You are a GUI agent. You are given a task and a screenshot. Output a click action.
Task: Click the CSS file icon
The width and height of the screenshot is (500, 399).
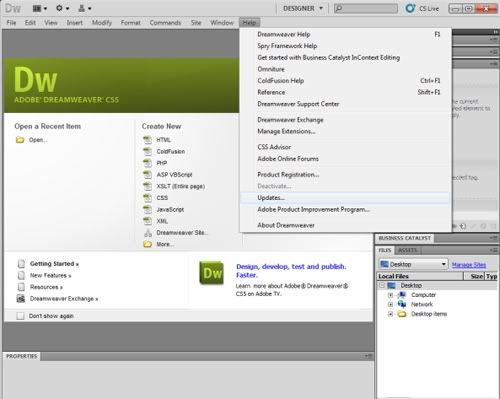coord(147,198)
